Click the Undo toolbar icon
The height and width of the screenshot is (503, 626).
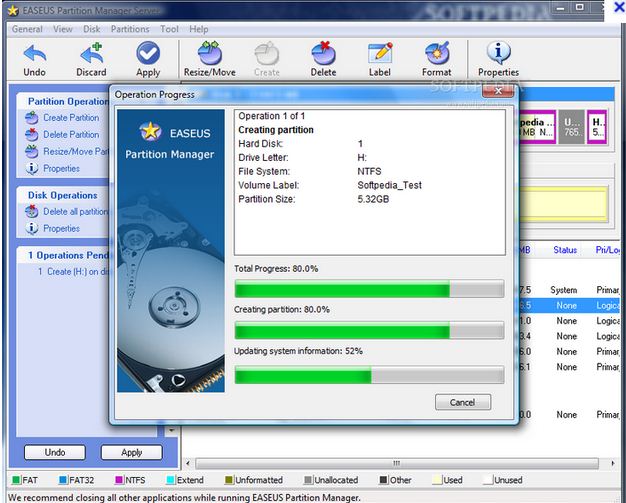click(34, 54)
